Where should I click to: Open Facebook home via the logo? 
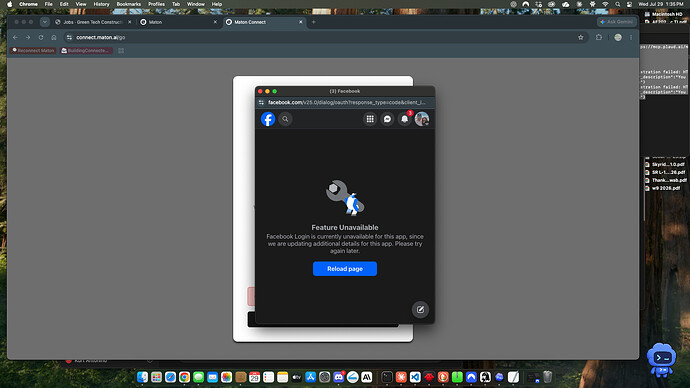pos(268,119)
